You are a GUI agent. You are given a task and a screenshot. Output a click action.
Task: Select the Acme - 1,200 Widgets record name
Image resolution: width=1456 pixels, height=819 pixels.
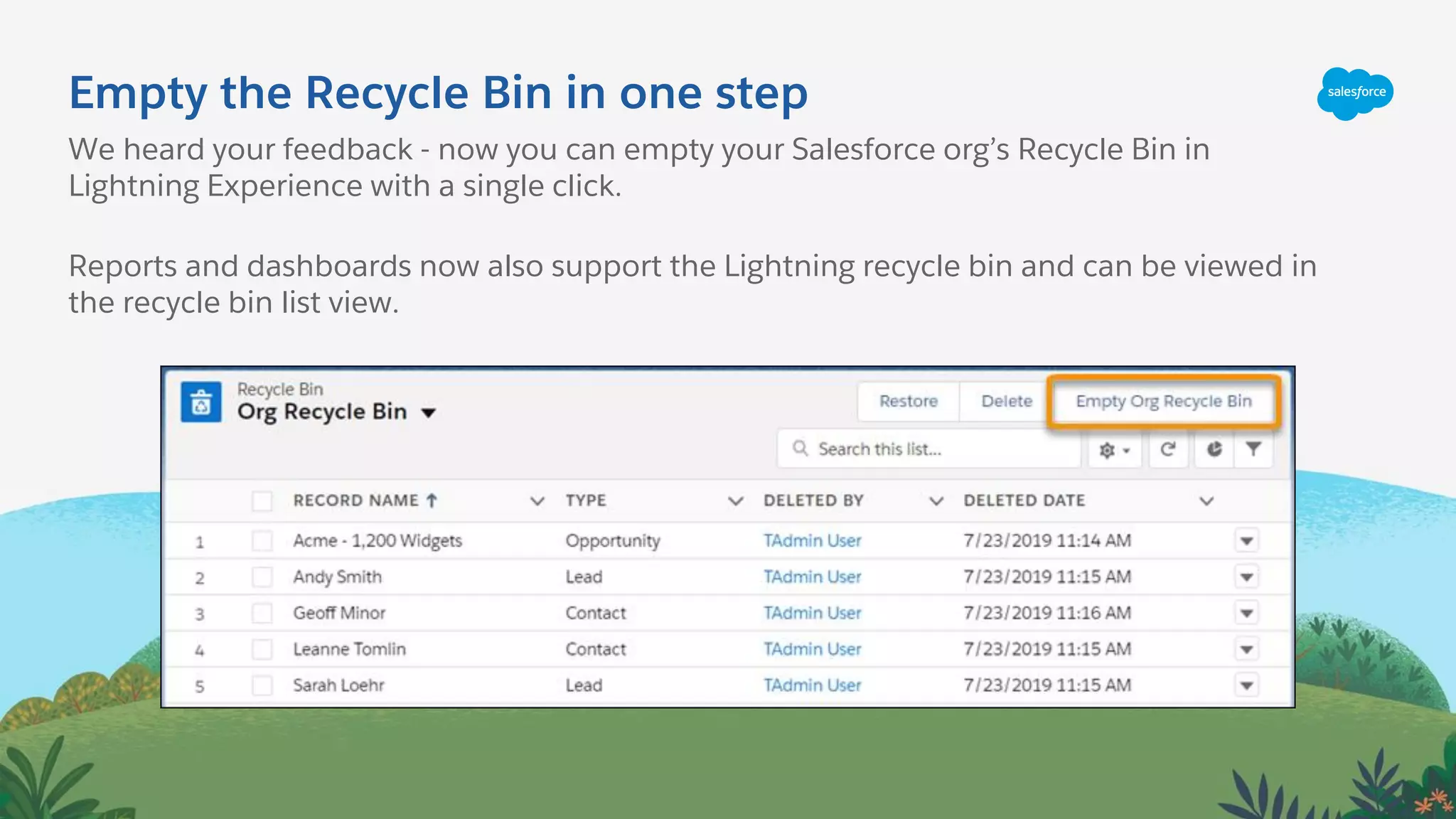tap(378, 541)
